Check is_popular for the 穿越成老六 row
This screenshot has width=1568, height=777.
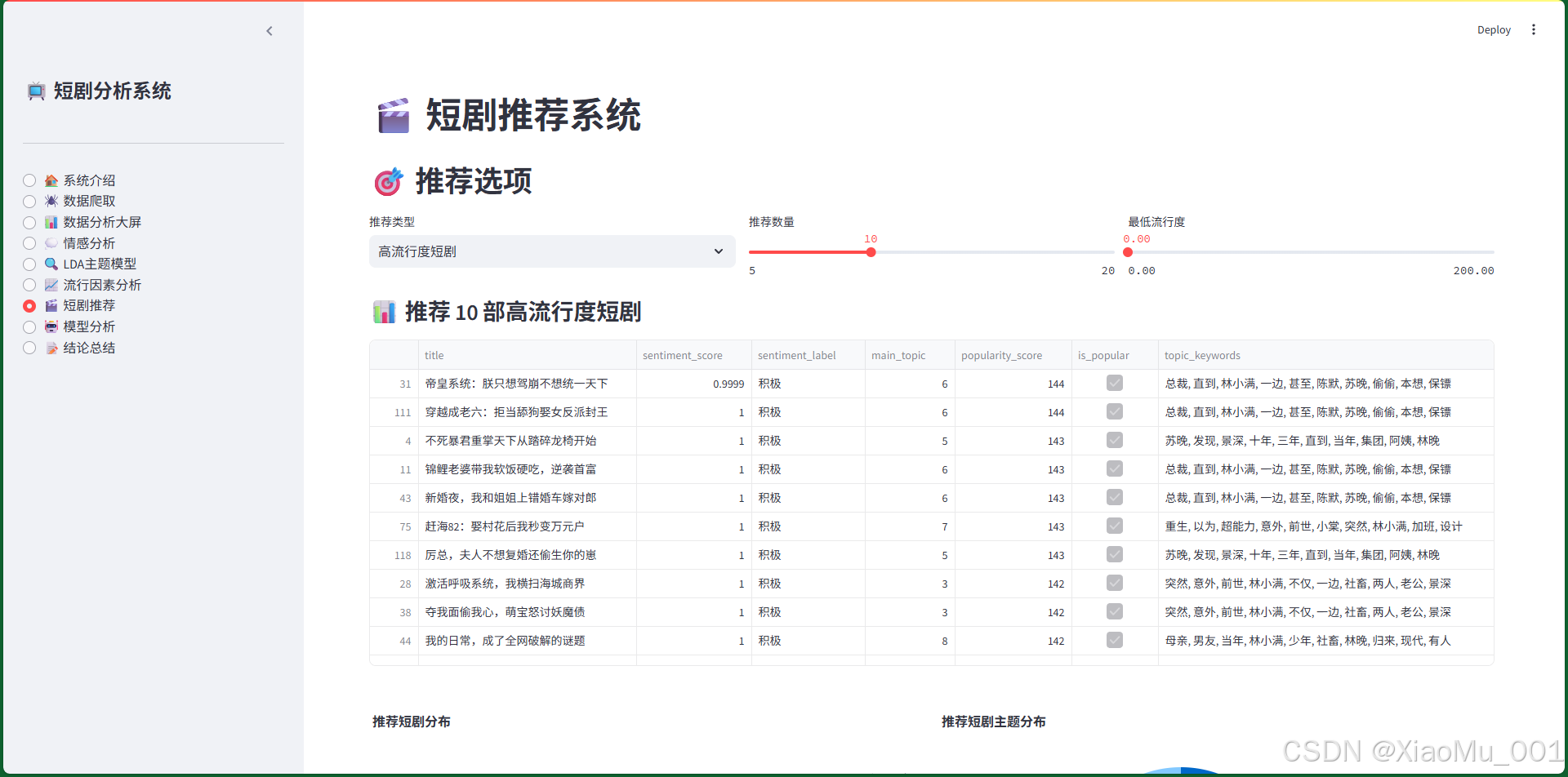[1114, 411]
